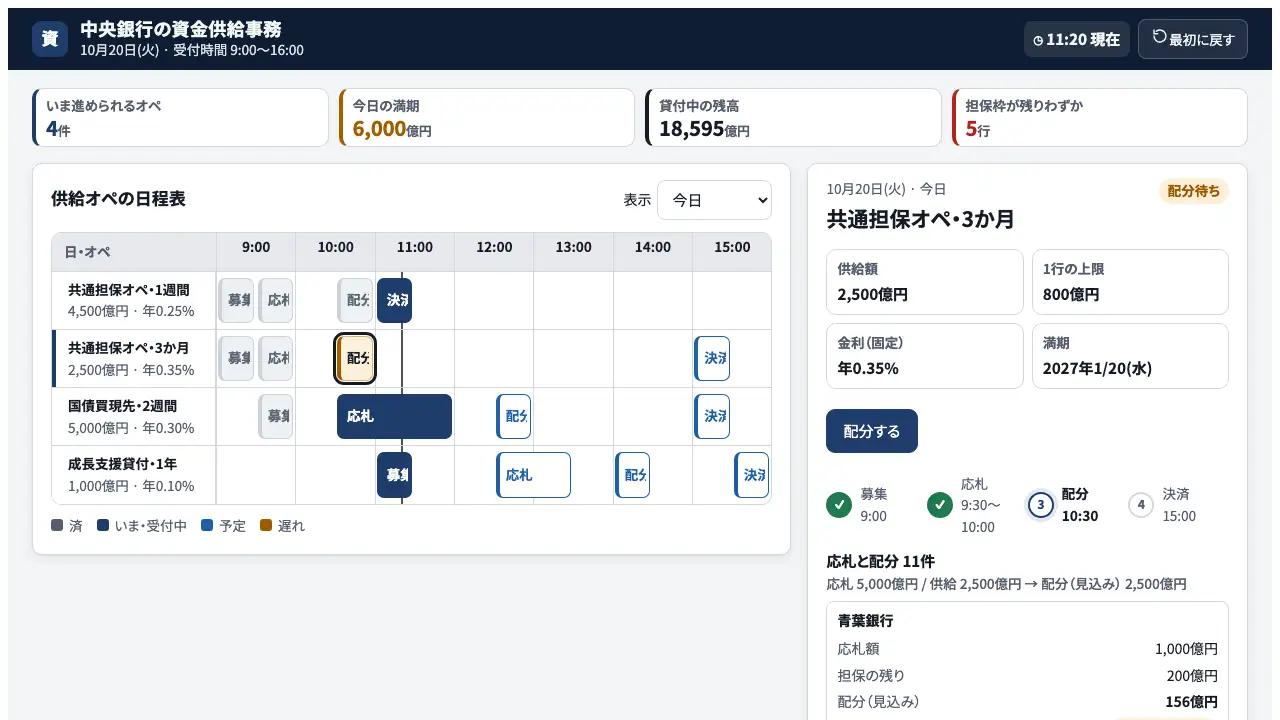Click the 最初に戻す reset button
The height and width of the screenshot is (720, 1280).
pyautogui.click(x=1193, y=39)
